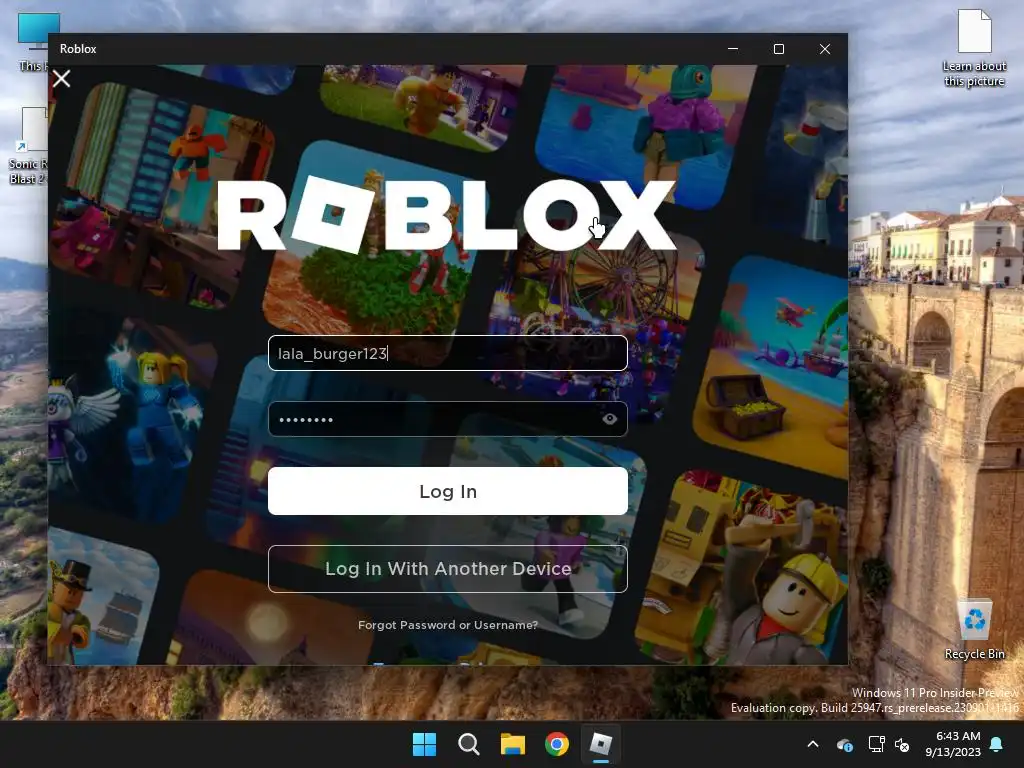Viewport: 1024px width, 768px height.
Task: Expand hidden system tray icons
Action: (813, 744)
